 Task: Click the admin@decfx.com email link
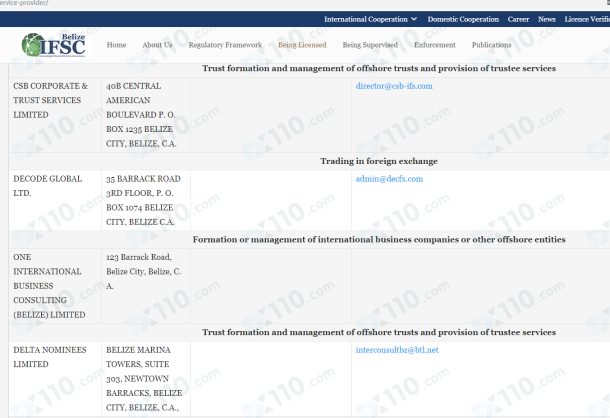(389, 179)
